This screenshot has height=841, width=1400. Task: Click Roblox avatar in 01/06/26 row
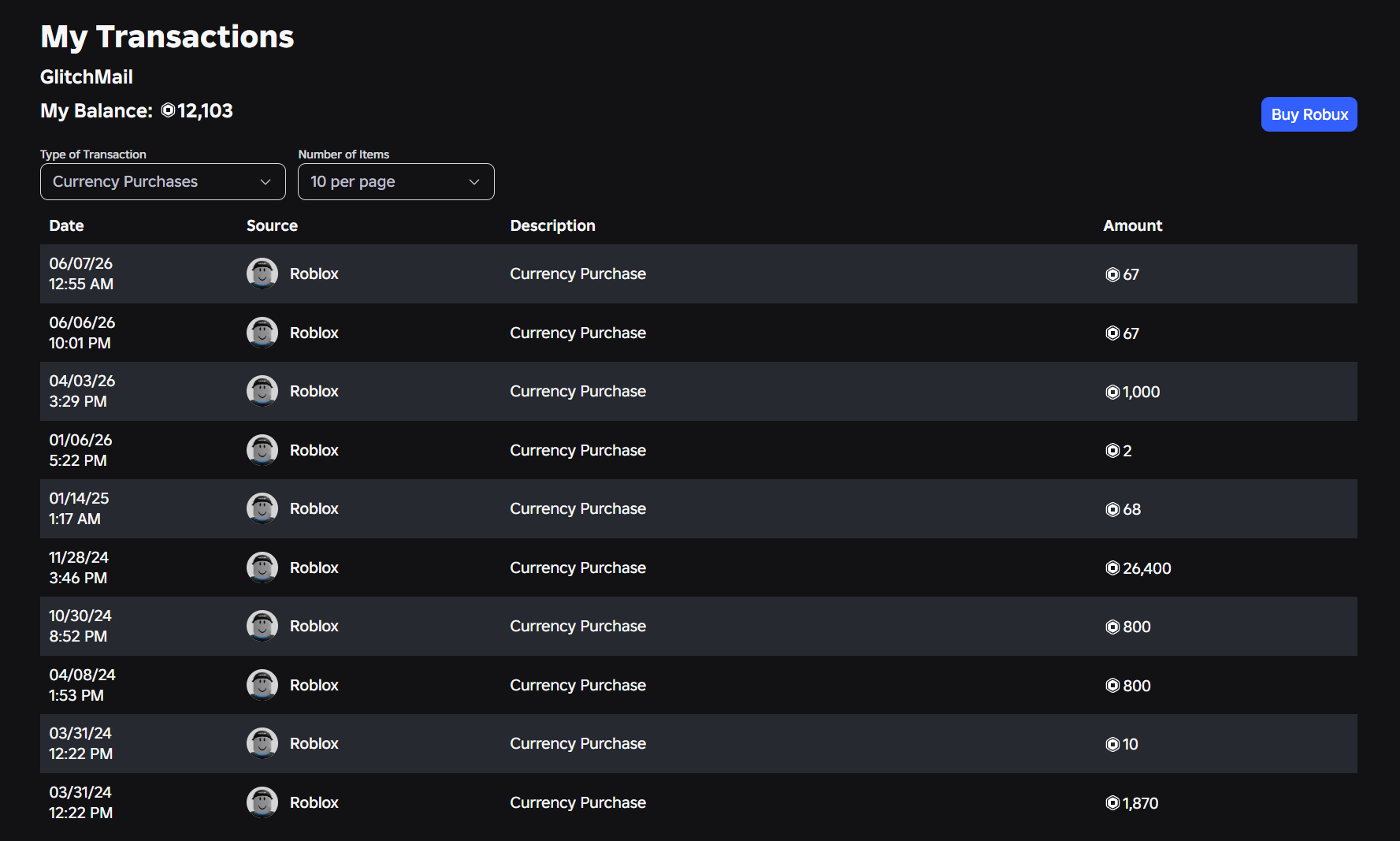tap(262, 450)
